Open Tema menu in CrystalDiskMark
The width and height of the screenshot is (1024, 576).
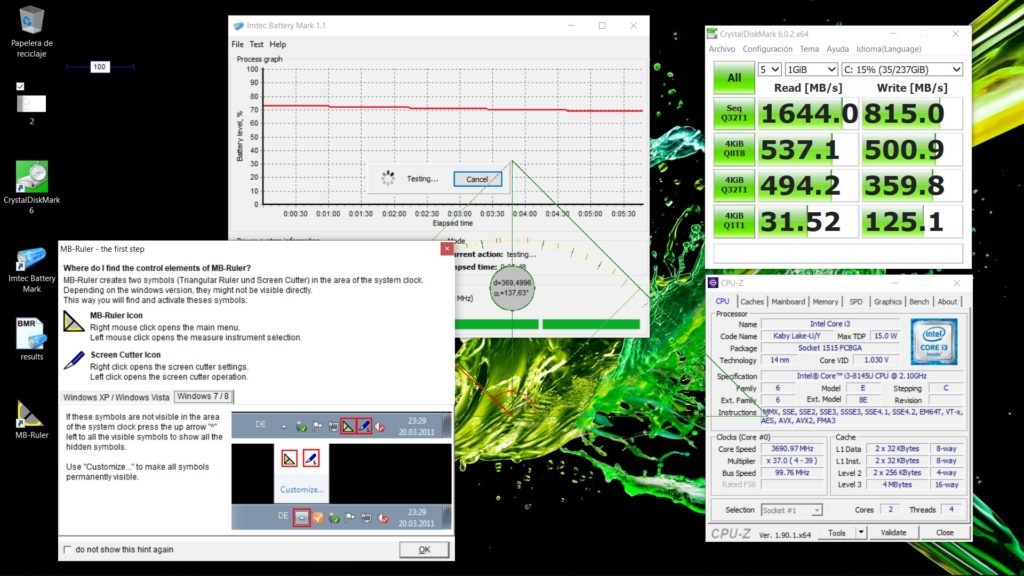coord(809,49)
